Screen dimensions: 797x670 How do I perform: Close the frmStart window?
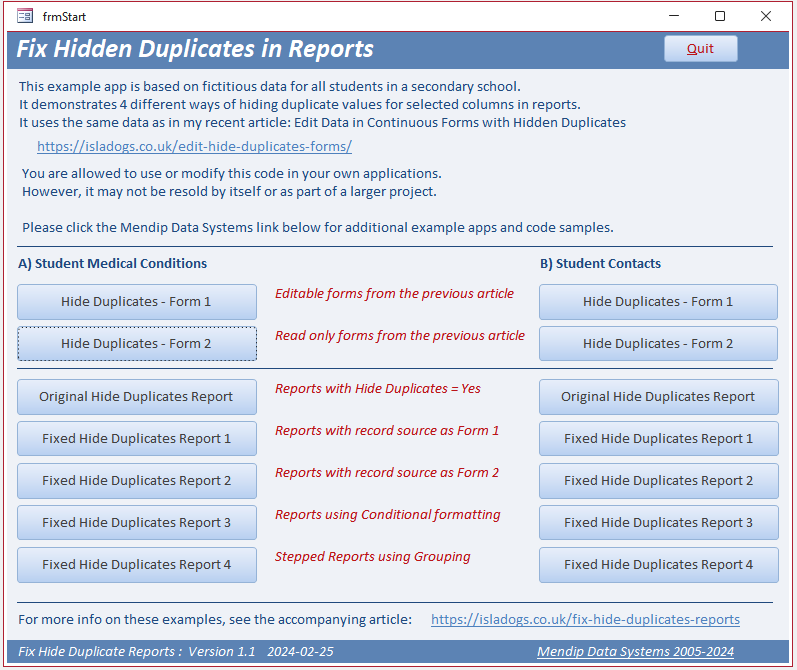(x=766, y=16)
